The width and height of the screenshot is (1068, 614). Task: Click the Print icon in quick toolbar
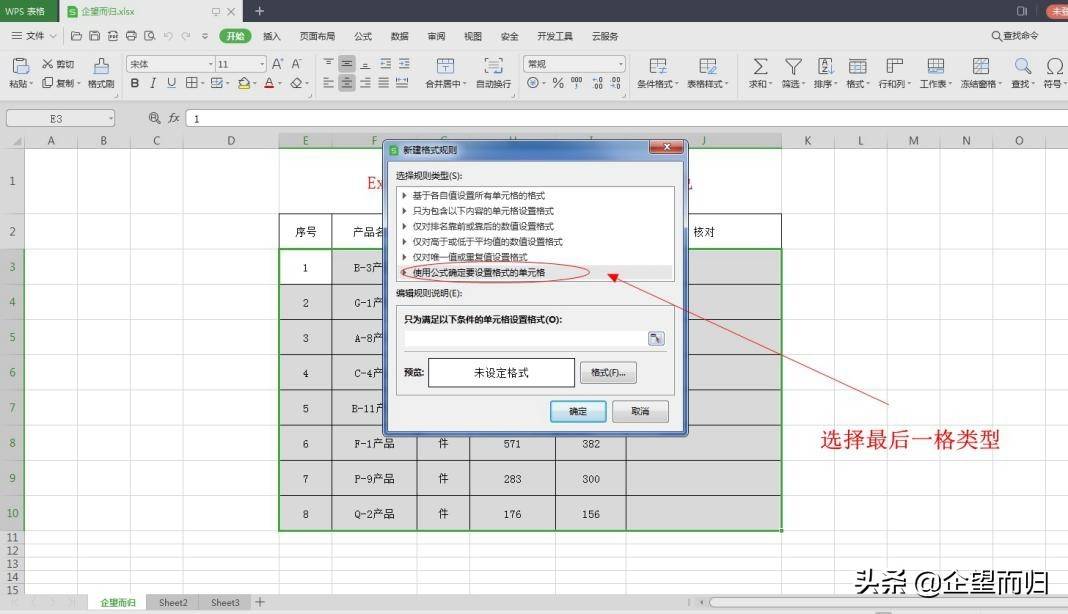(x=131, y=36)
